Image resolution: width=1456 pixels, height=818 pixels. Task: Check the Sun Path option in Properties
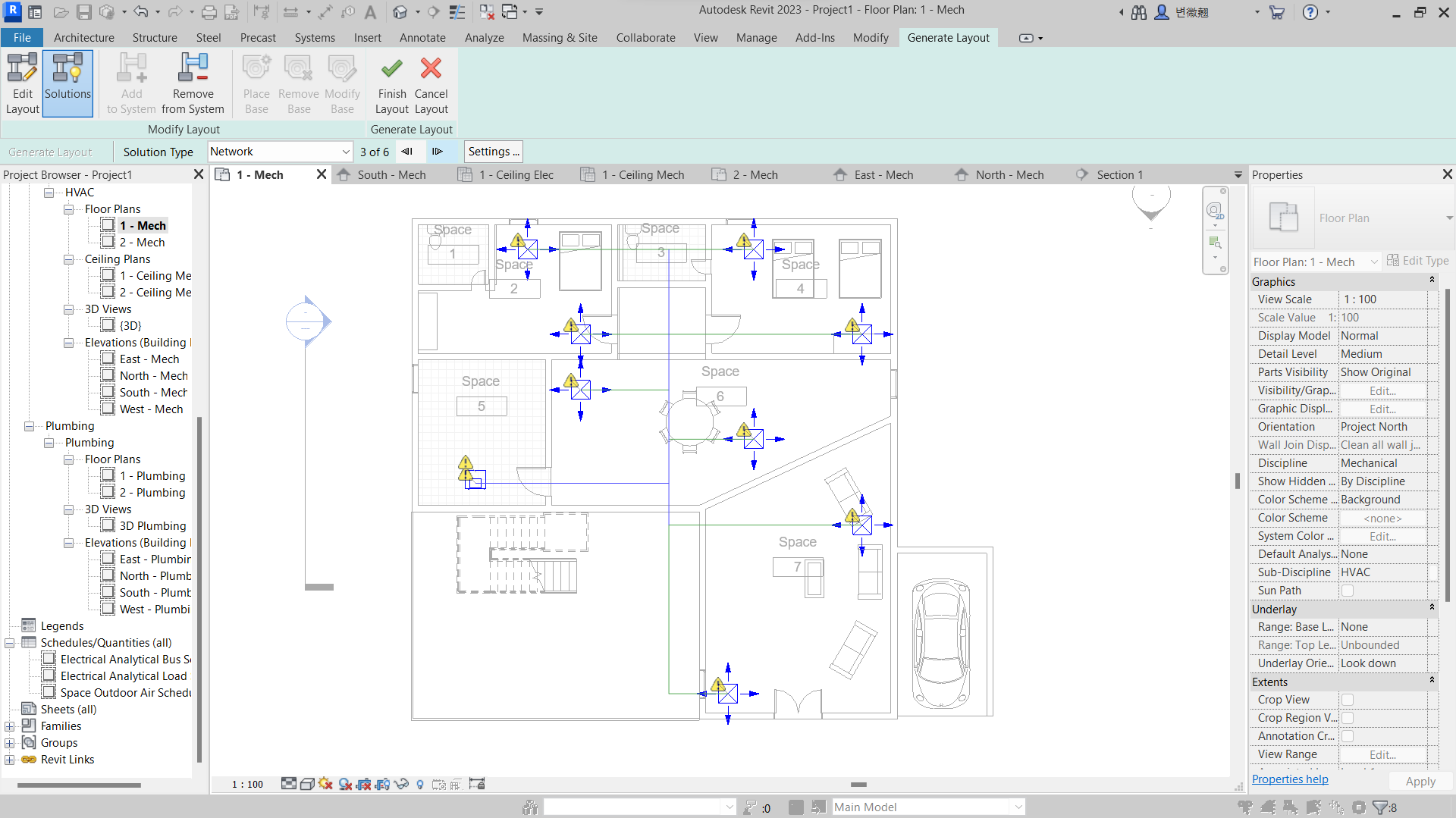coord(1348,591)
